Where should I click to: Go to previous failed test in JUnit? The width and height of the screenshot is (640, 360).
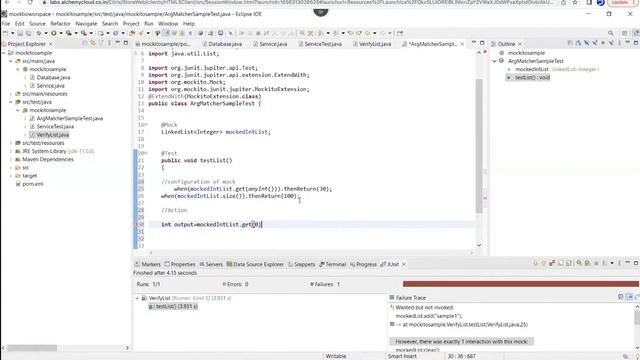coord(544,263)
